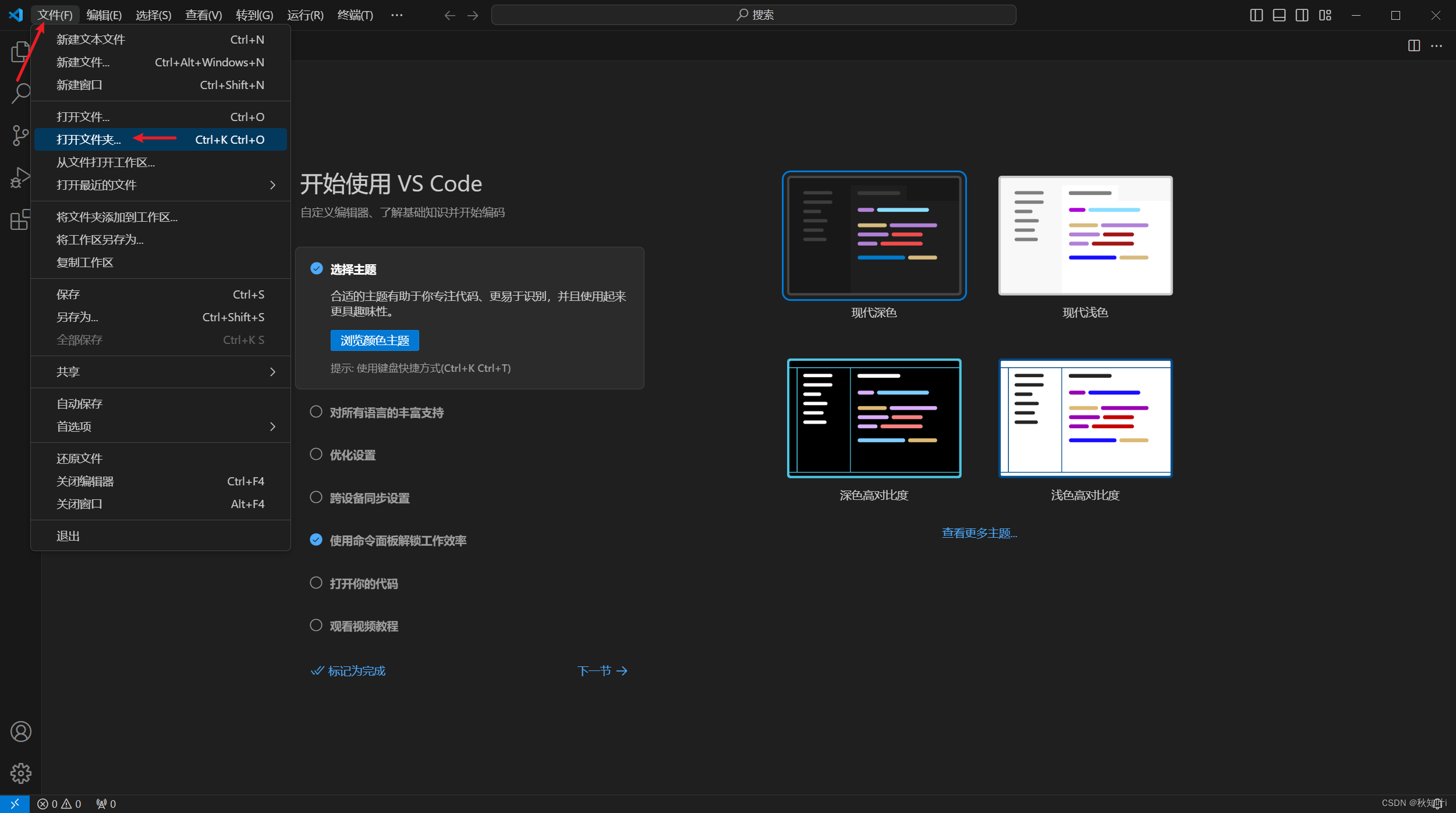Open the customize layout icon

click(x=1325, y=15)
